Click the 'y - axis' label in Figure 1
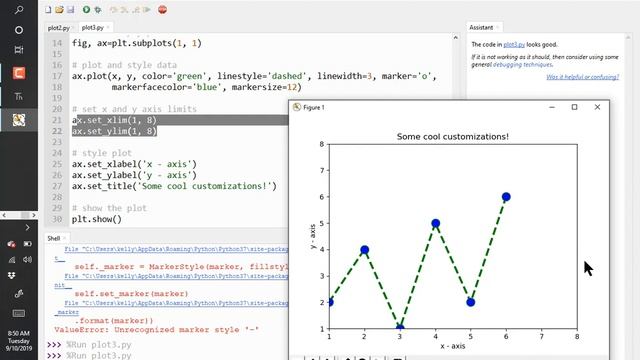The height and width of the screenshot is (360, 640). pyautogui.click(x=313, y=236)
